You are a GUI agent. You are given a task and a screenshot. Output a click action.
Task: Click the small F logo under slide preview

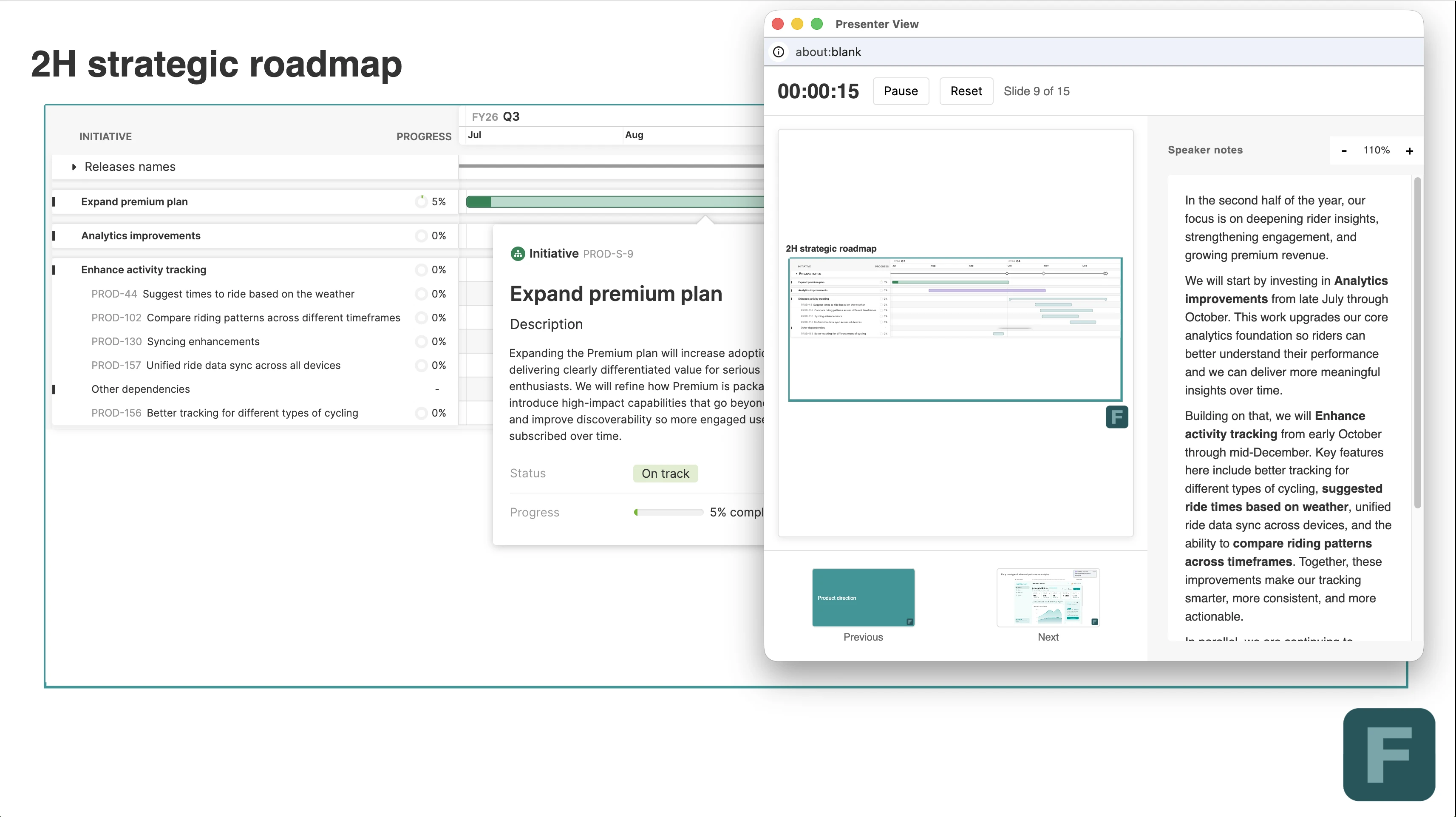tap(1116, 417)
